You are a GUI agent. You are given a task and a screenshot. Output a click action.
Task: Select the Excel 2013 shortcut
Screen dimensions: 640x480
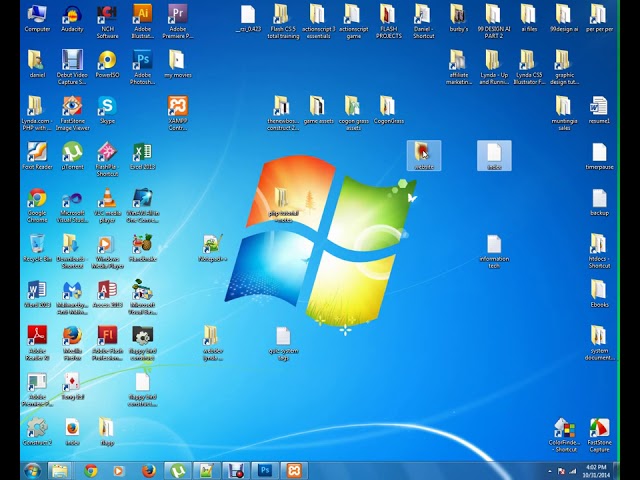[142, 156]
